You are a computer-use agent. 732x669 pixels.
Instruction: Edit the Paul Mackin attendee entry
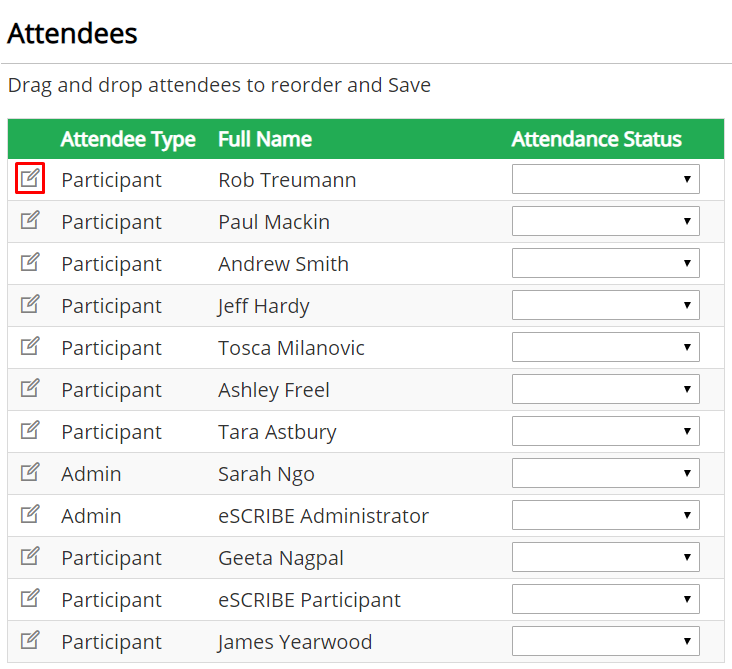coord(30,220)
